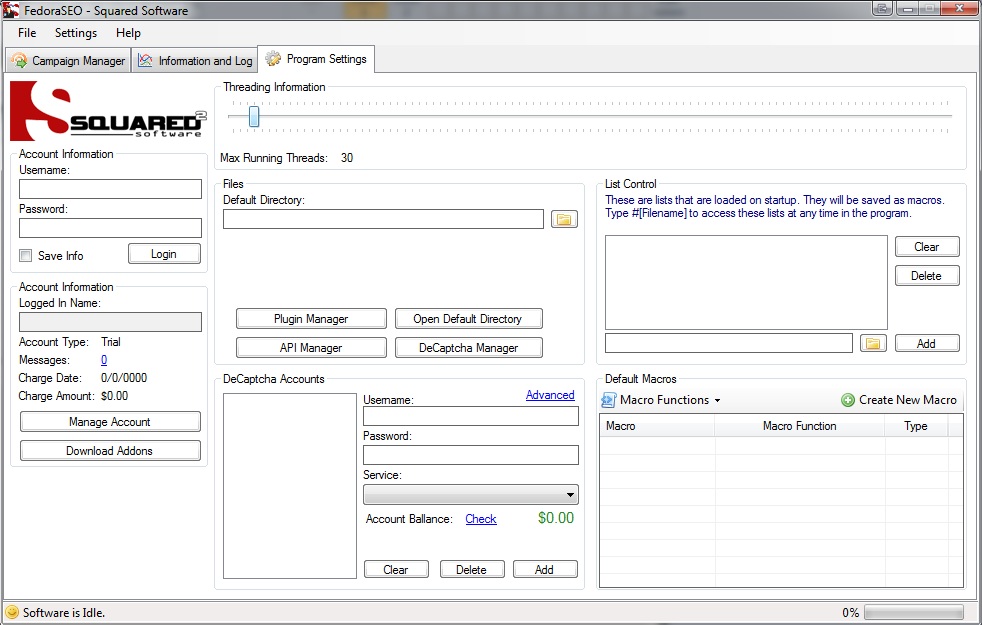This screenshot has height=625, width=982.
Task: Open the API Manager
Action: 311,347
